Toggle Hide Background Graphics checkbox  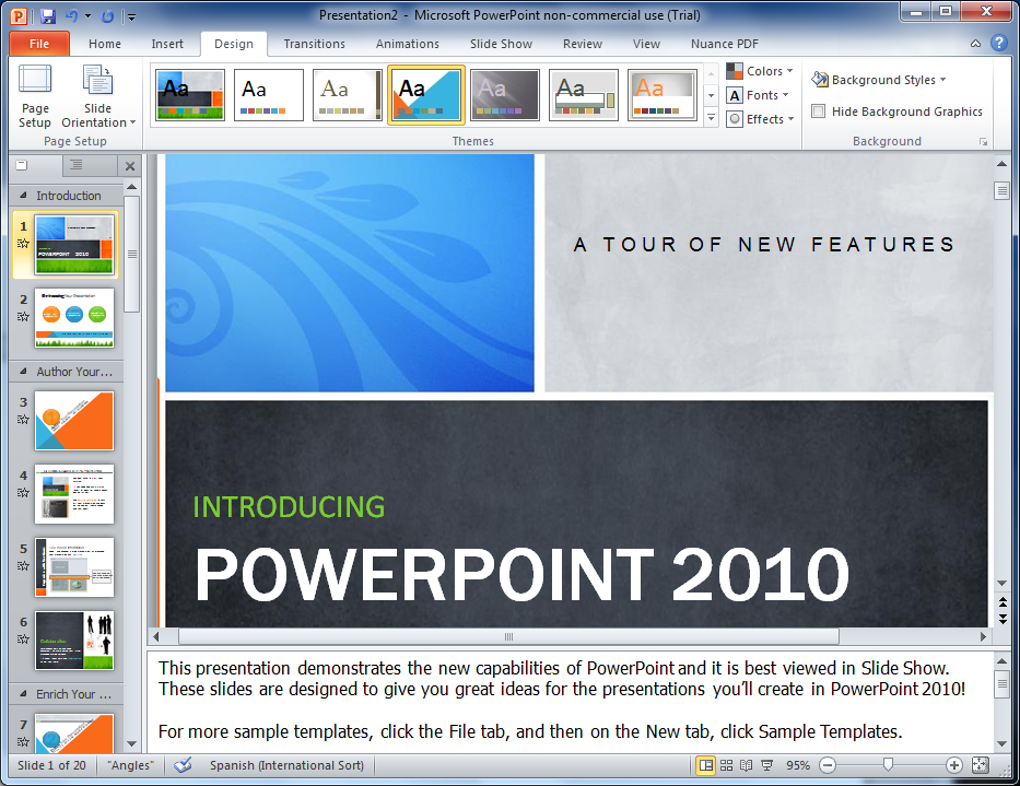(x=818, y=111)
